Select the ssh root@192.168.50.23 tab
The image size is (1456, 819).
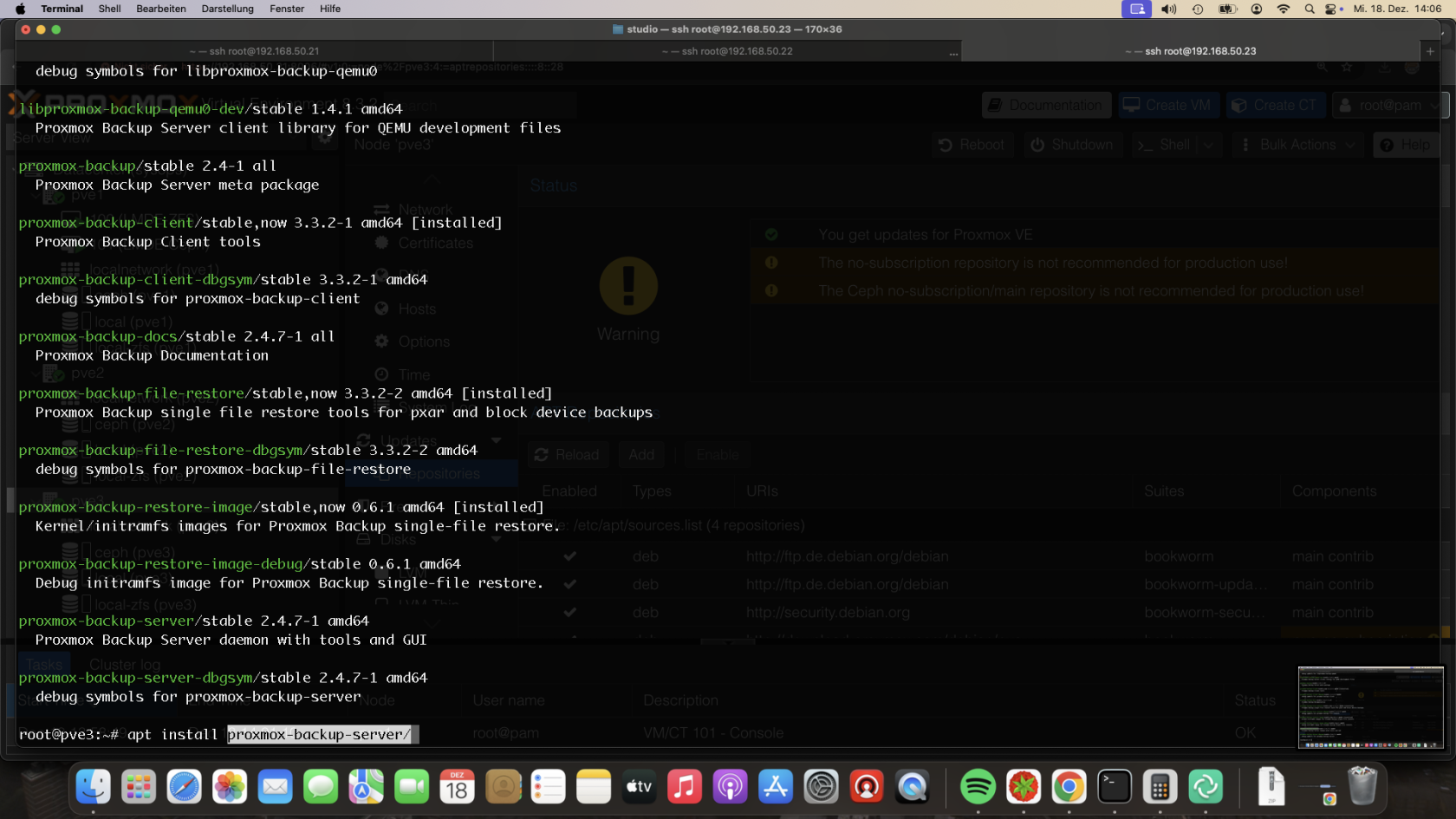click(1191, 51)
